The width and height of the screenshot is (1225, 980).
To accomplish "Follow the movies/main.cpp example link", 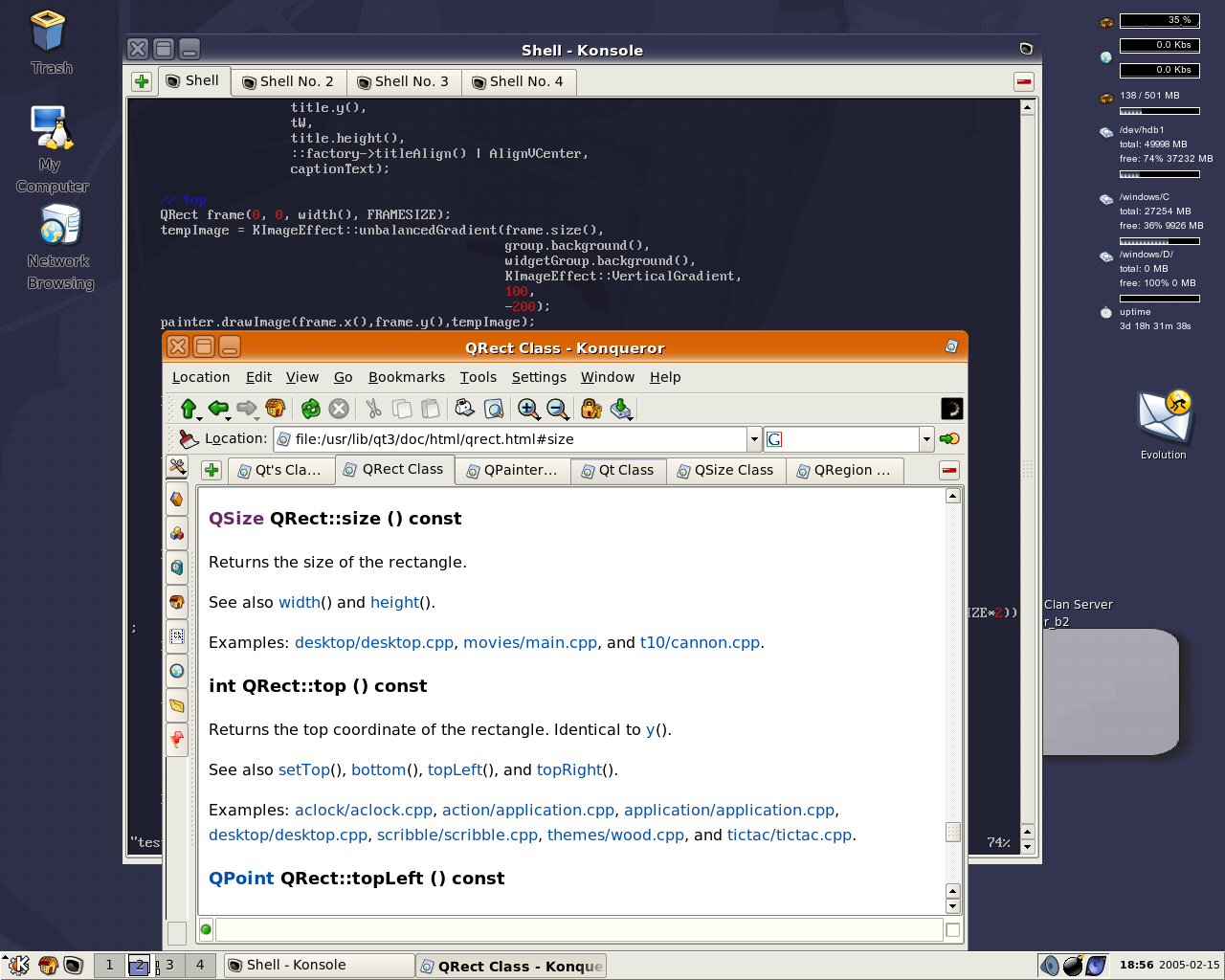I will pyautogui.click(x=530, y=642).
